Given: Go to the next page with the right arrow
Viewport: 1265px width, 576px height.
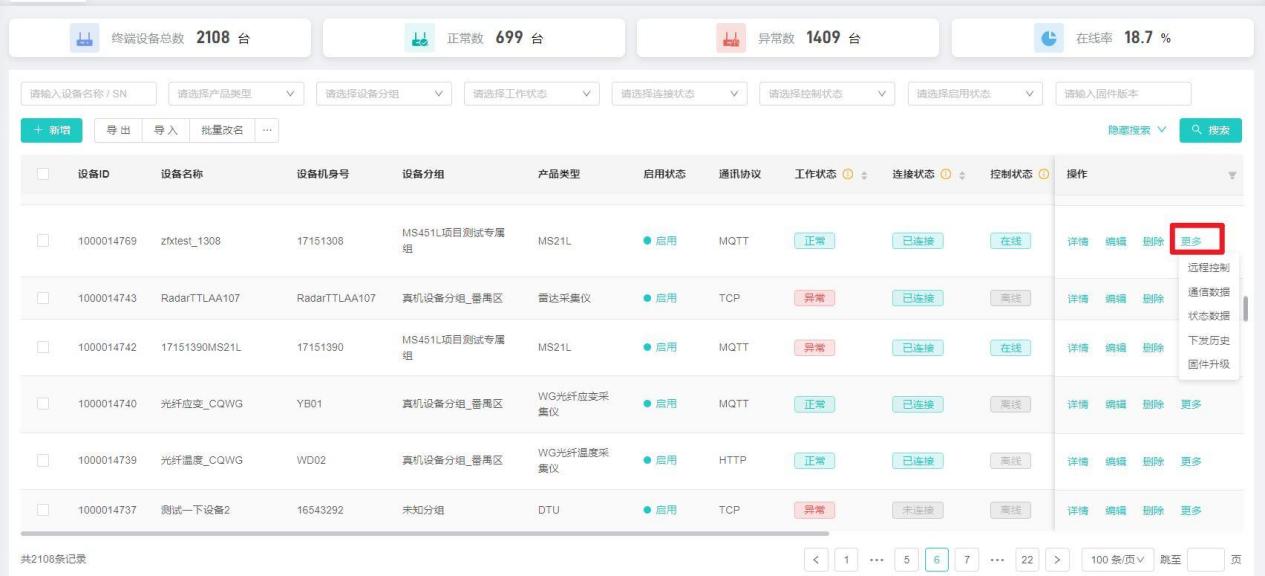Looking at the screenshot, I should coord(1061,558).
